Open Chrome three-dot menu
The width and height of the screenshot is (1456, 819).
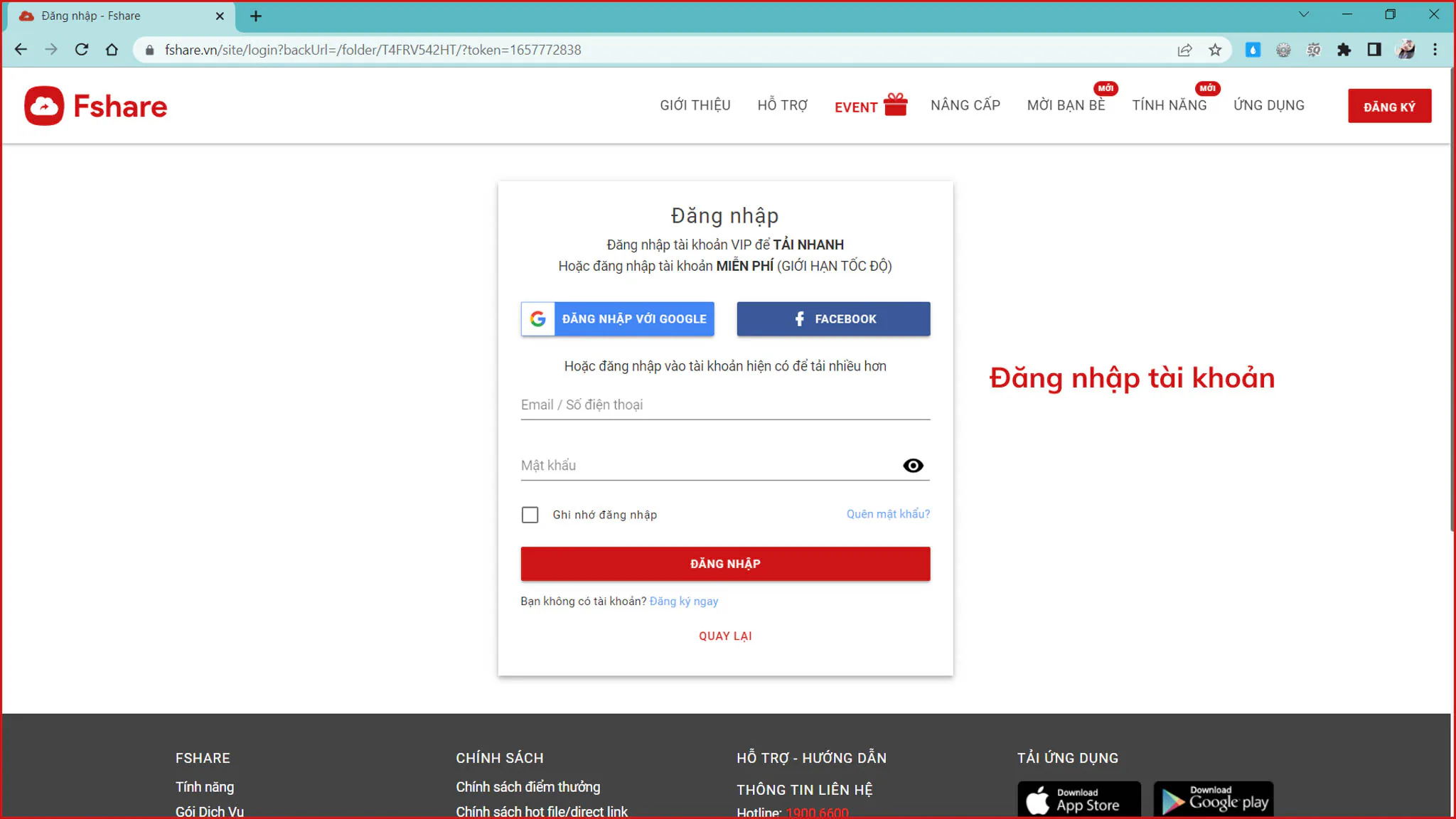[x=1435, y=50]
